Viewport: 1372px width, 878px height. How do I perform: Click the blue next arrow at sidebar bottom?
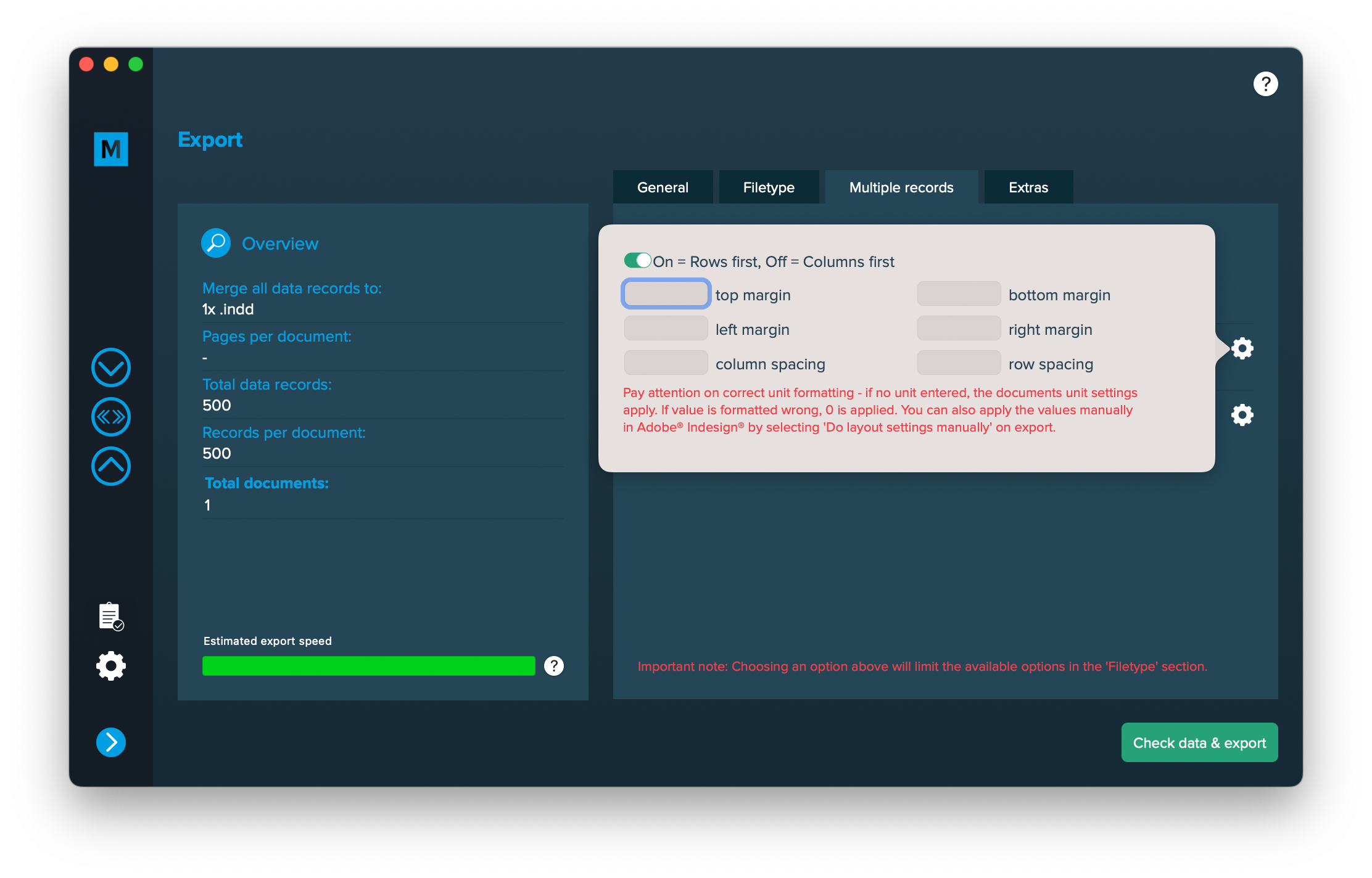(x=111, y=742)
